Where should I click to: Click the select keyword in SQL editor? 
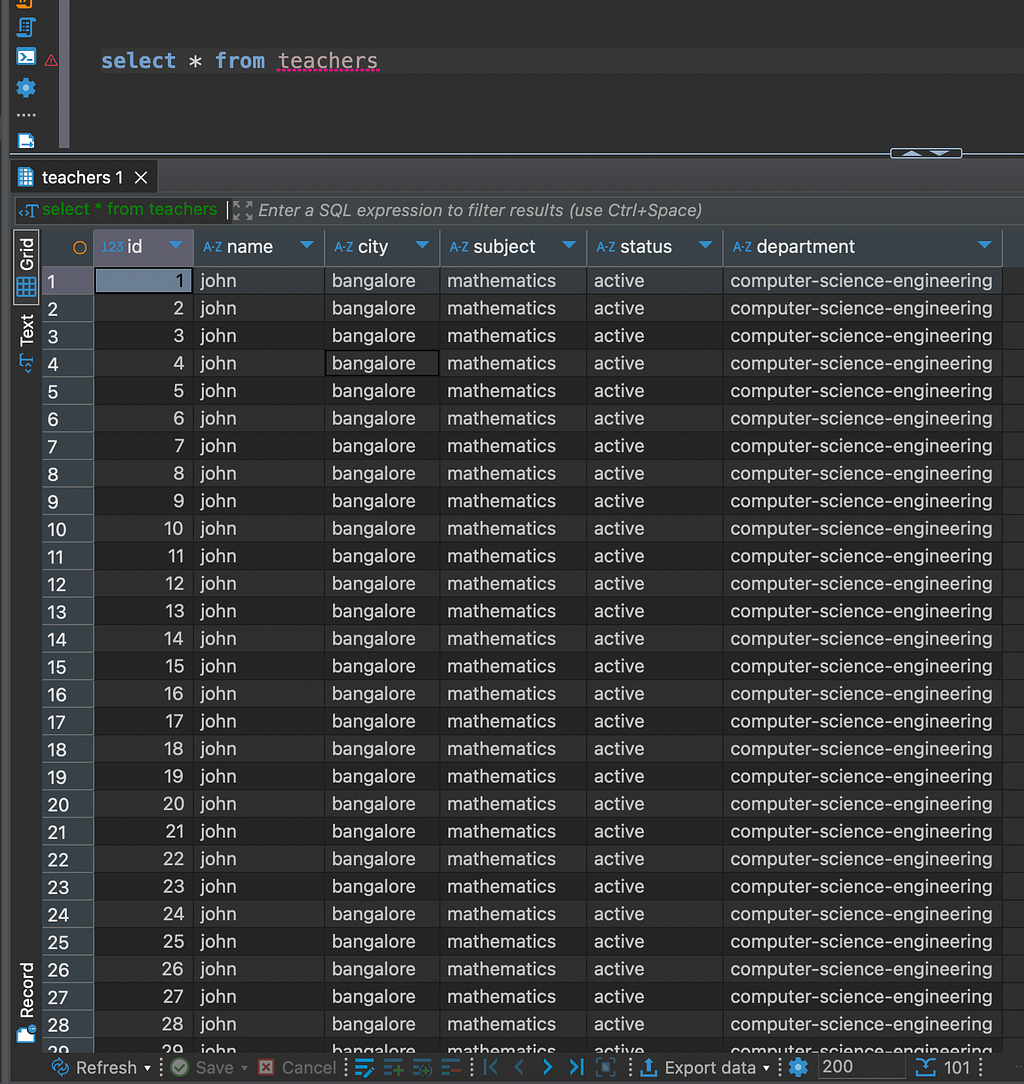138,61
